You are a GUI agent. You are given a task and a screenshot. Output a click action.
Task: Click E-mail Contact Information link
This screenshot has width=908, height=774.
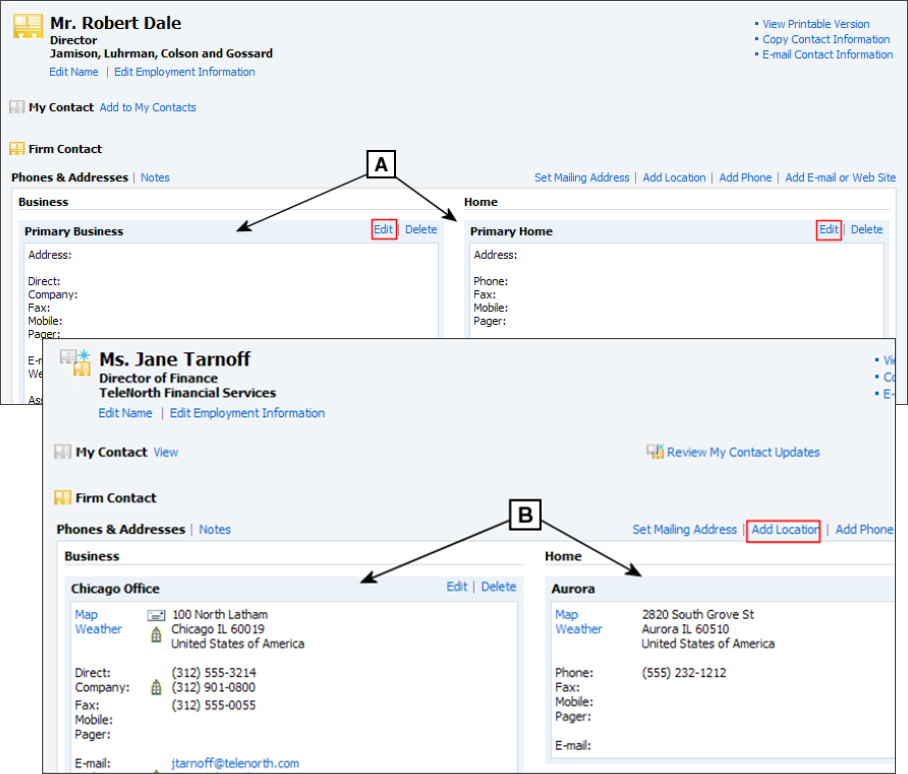click(x=828, y=54)
